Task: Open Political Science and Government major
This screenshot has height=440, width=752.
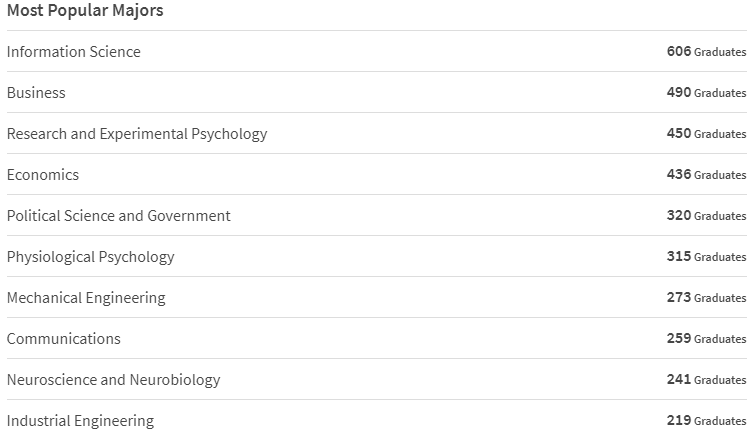Action: tap(119, 215)
